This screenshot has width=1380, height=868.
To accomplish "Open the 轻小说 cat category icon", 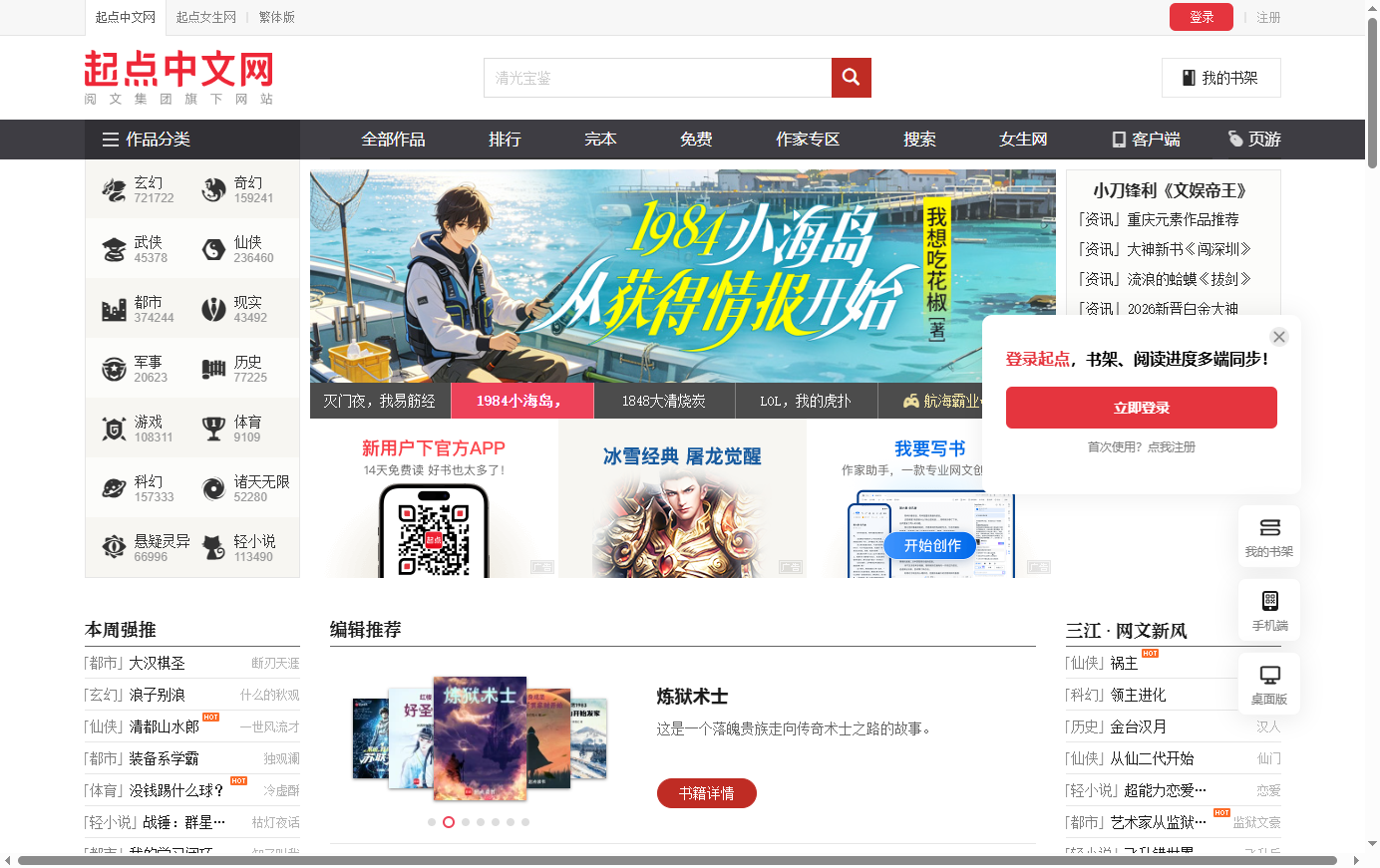I will 213,546.
